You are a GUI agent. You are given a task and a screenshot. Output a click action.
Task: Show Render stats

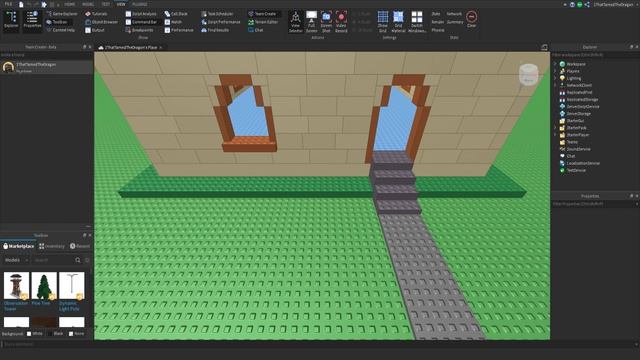tap(438, 22)
